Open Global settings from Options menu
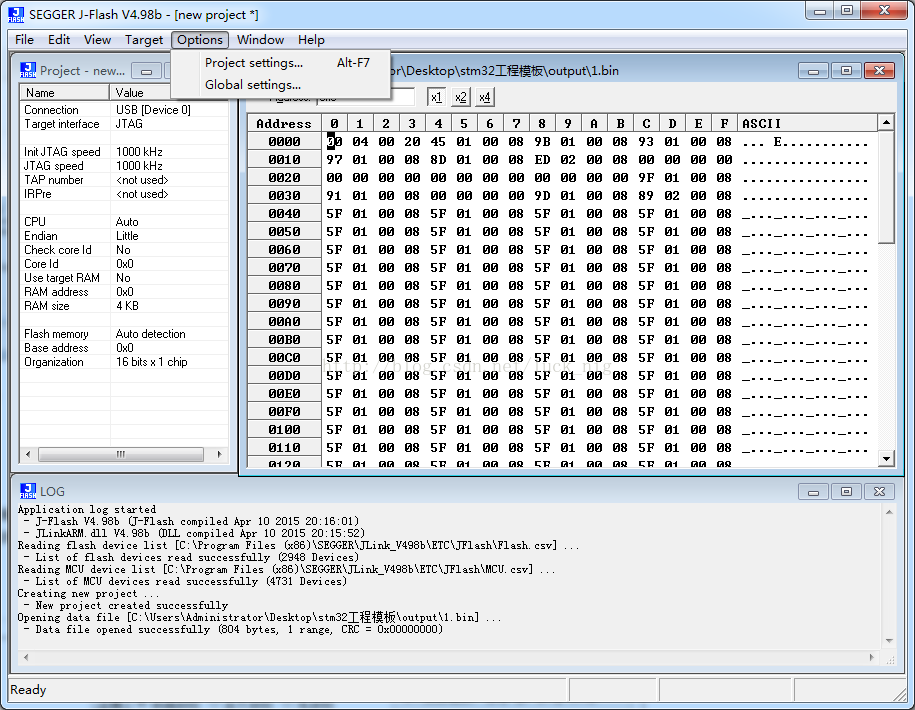Image resolution: width=915 pixels, height=710 pixels. coord(281,85)
